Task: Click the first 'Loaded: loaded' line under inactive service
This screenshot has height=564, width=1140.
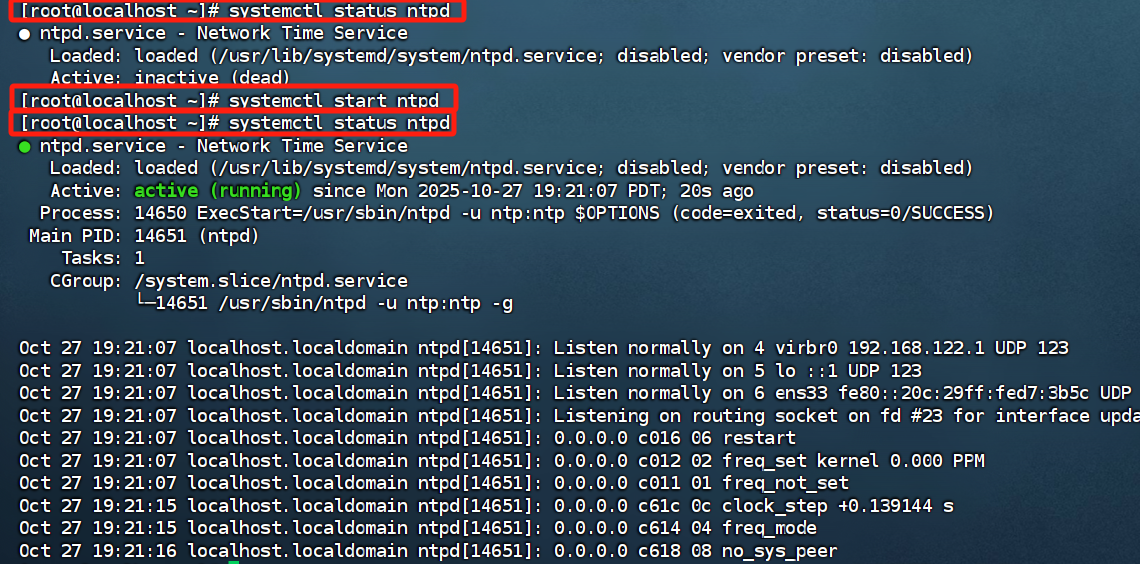Action: [511, 56]
